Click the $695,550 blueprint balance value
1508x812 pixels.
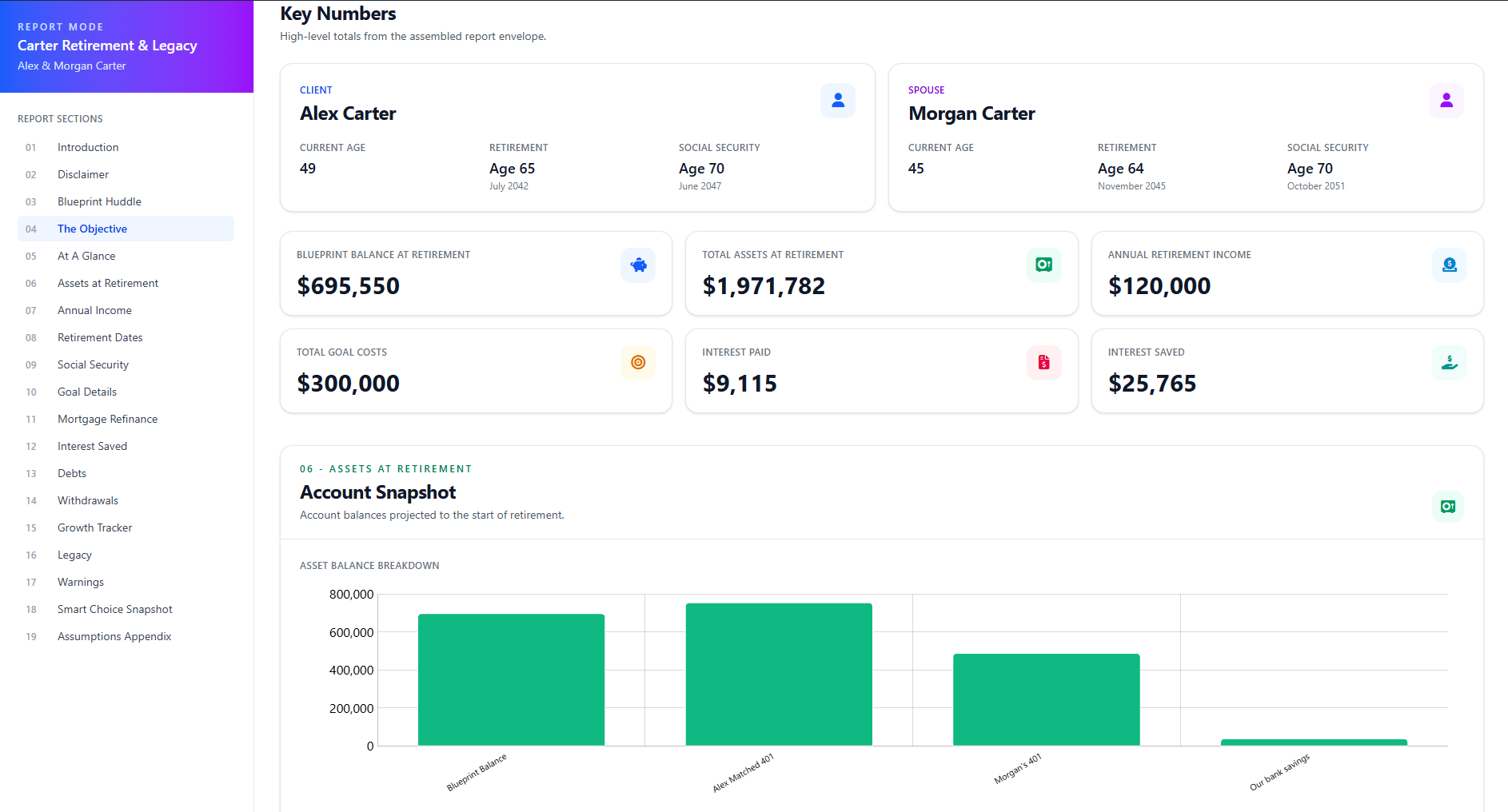pos(348,286)
